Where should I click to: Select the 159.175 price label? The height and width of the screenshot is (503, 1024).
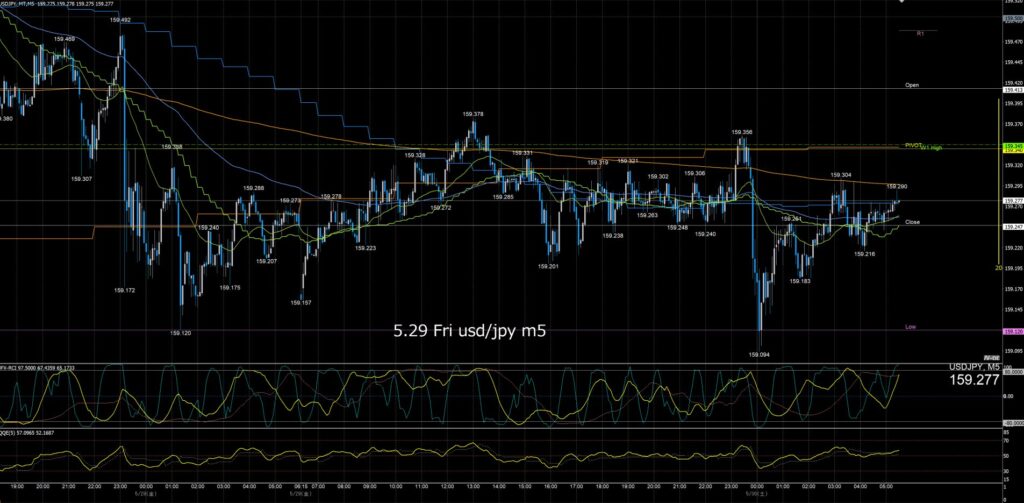[230, 287]
